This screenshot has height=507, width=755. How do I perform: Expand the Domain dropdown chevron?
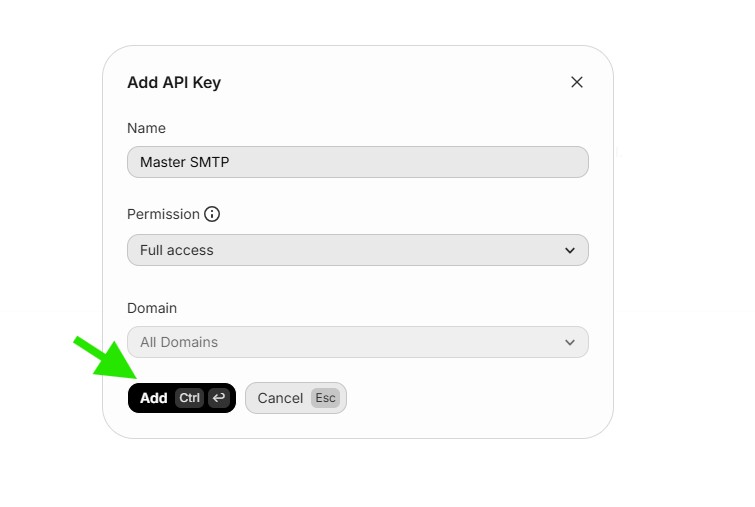coord(570,342)
